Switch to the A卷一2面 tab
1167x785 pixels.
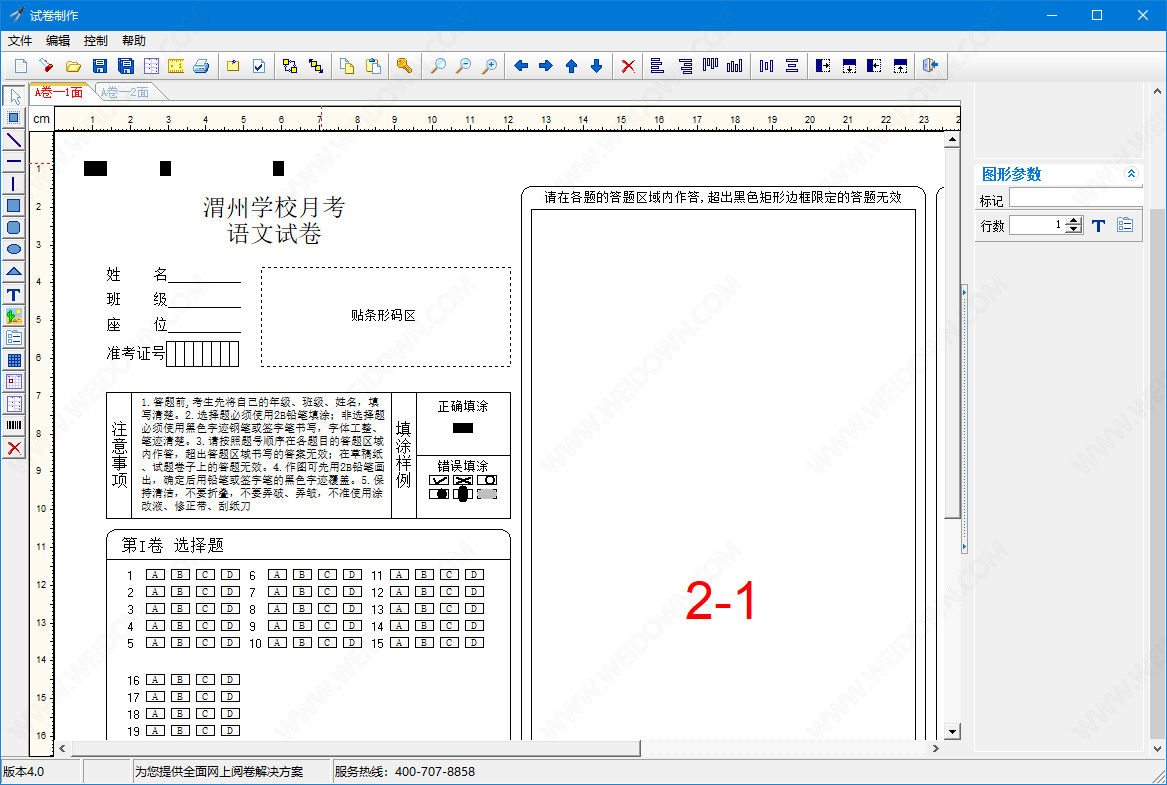pyautogui.click(x=127, y=92)
